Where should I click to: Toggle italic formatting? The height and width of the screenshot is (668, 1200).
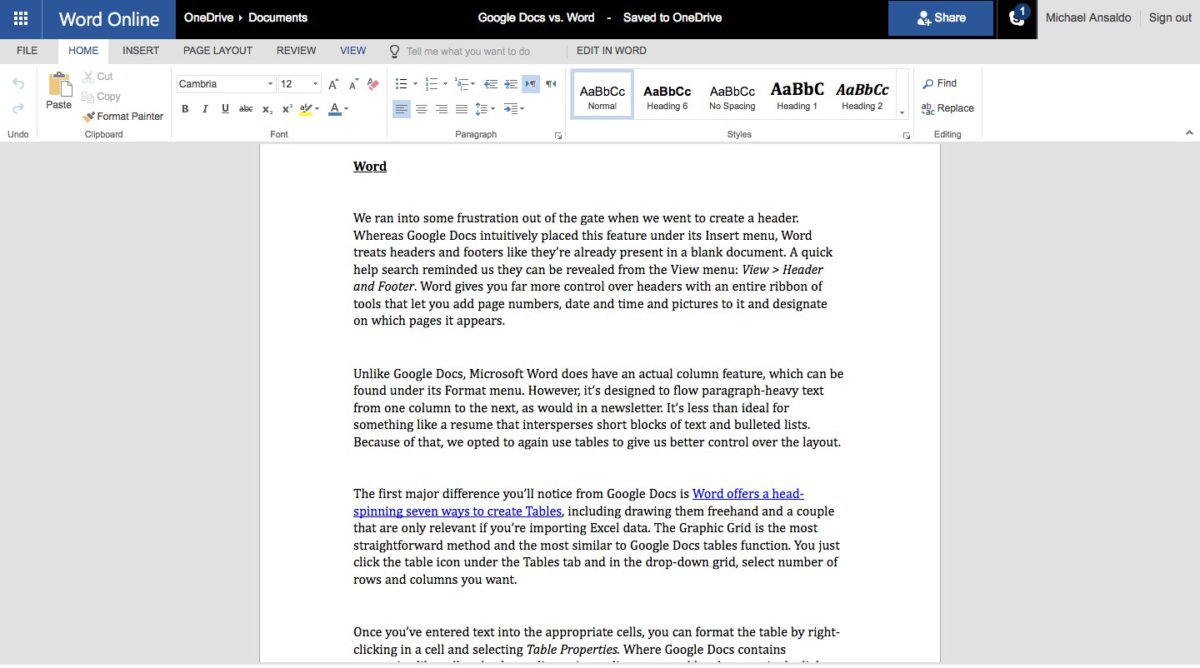pyautogui.click(x=205, y=109)
